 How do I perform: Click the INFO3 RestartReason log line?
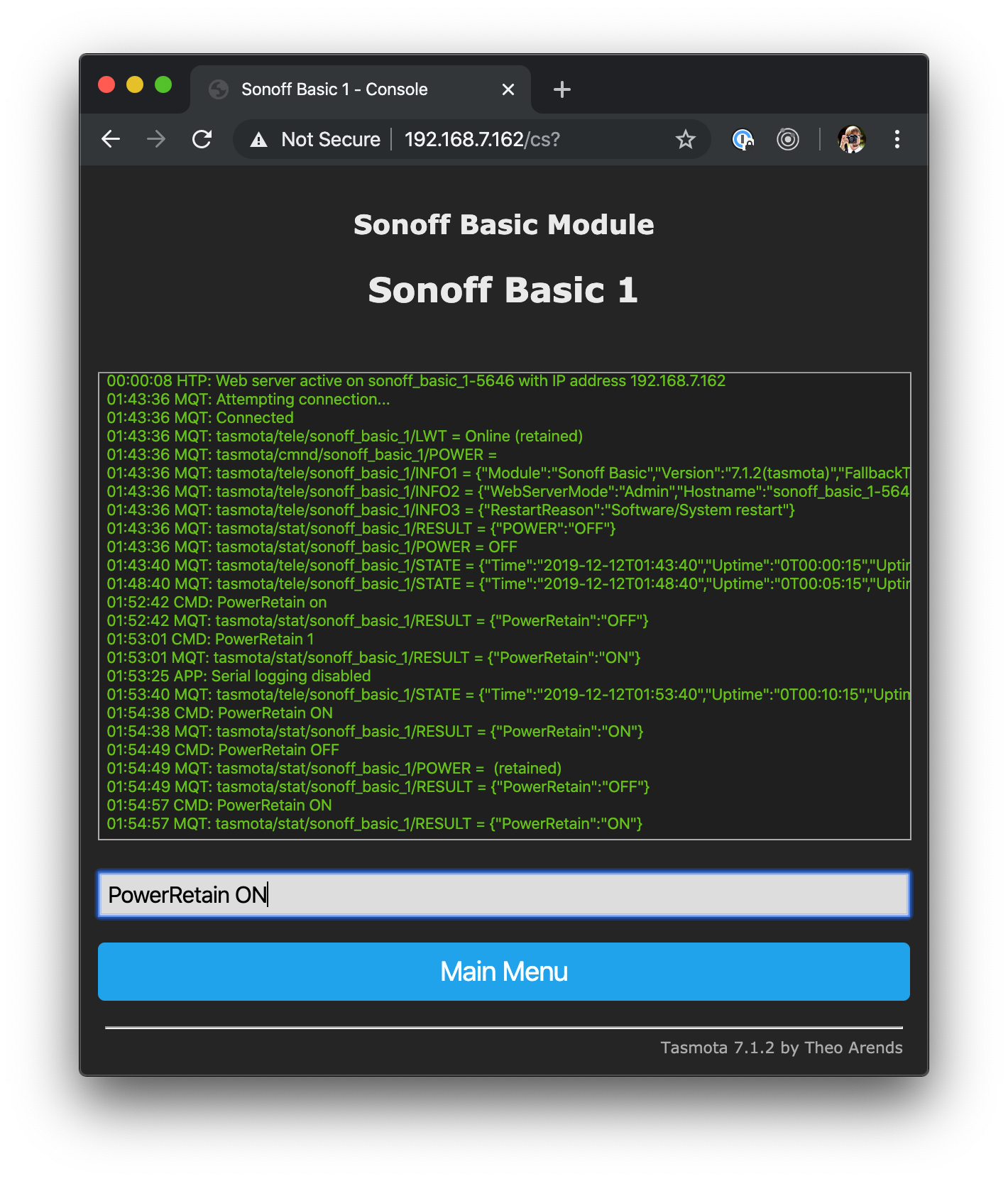tap(451, 510)
